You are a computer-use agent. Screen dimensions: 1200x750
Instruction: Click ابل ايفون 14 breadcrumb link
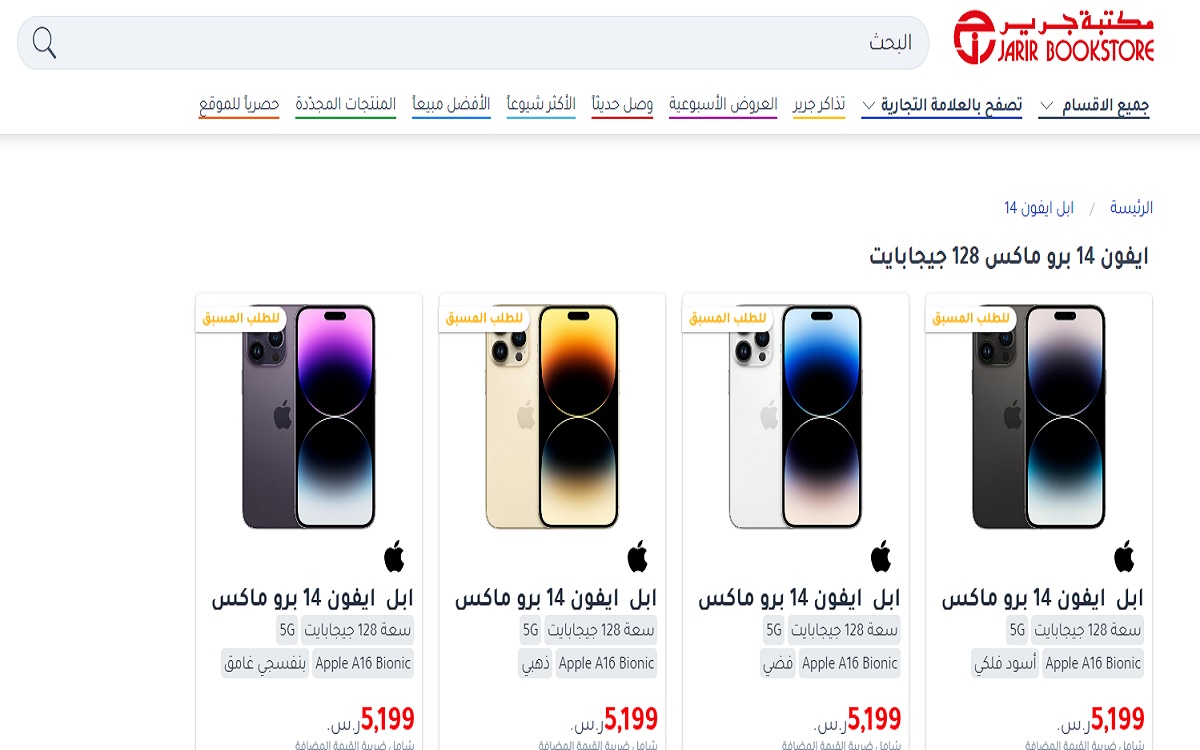click(1039, 208)
